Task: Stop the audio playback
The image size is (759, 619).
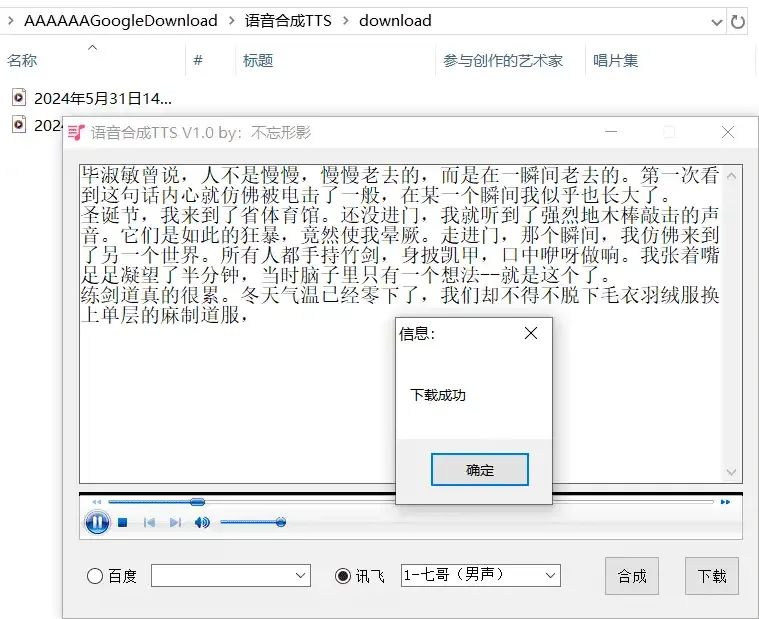Action: point(122,523)
